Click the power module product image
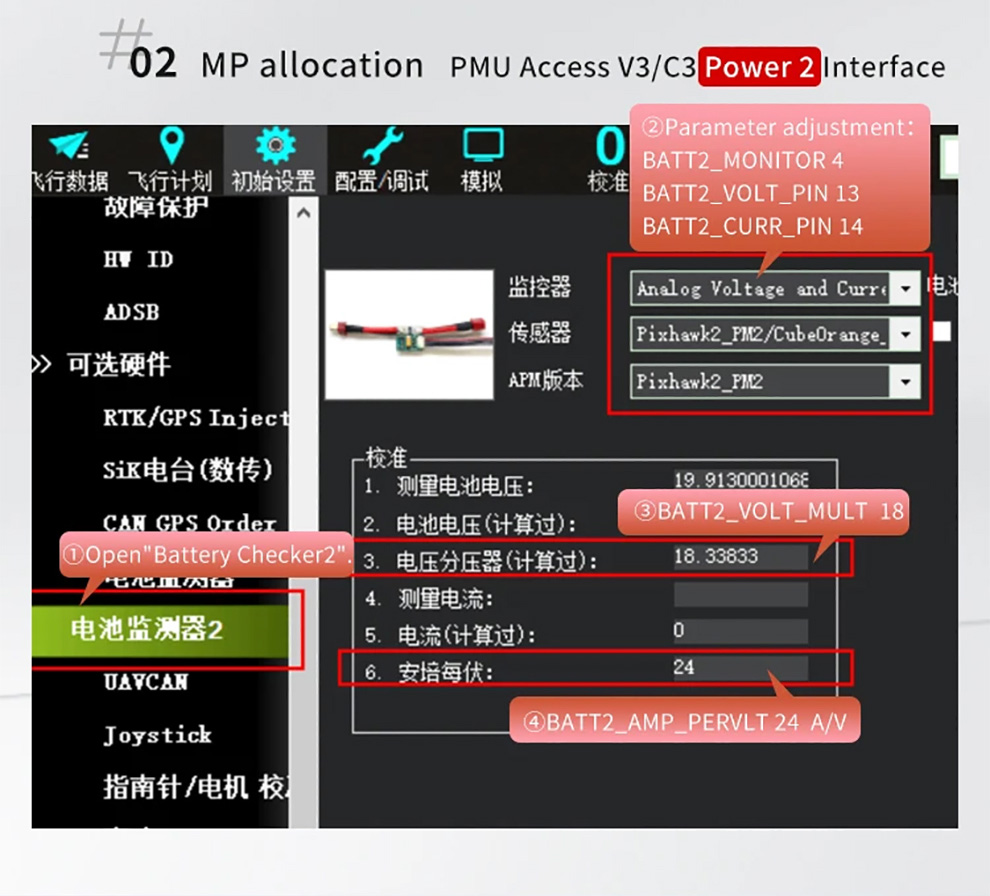 [x=409, y=334]
